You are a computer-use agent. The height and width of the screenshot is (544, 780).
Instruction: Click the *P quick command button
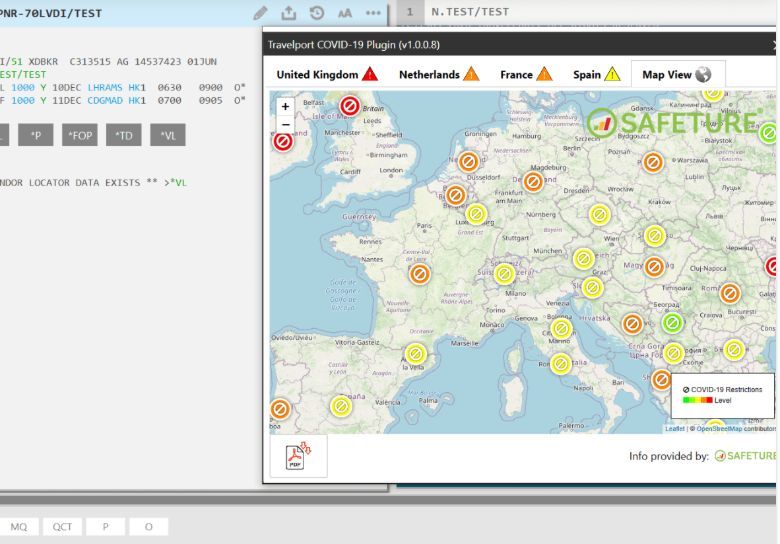click(x=36, y=135)
